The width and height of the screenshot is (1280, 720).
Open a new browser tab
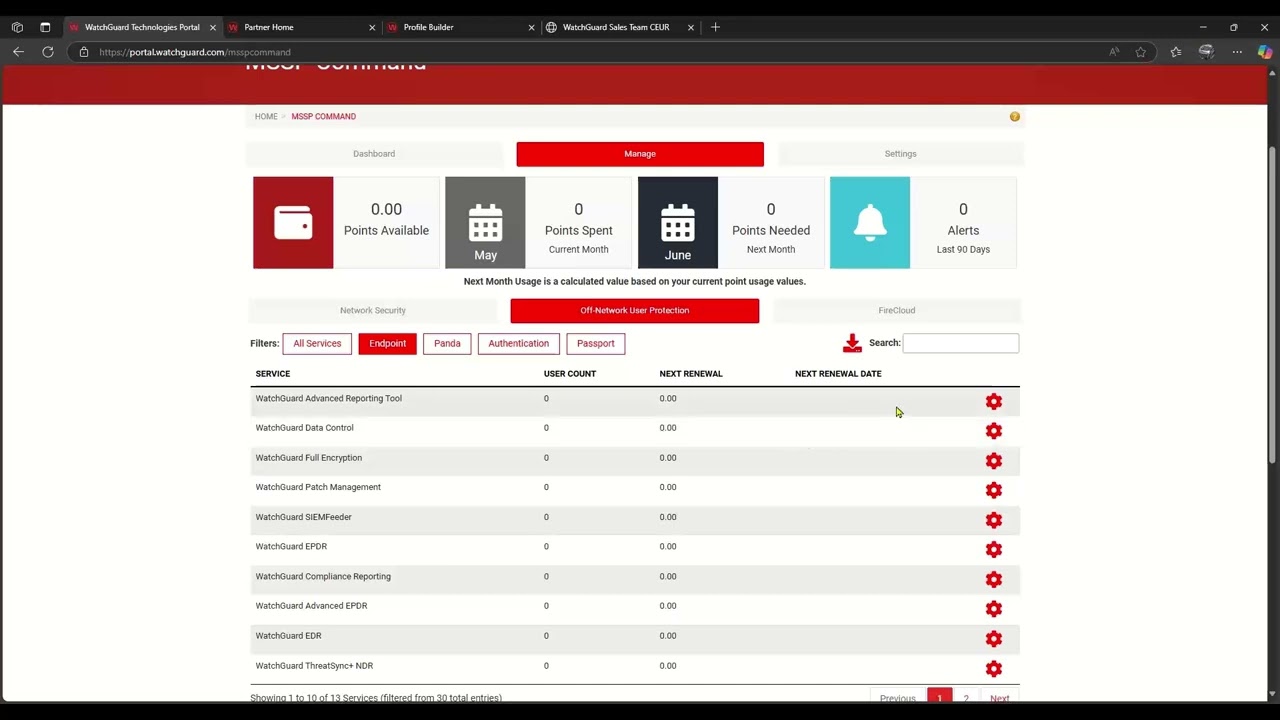point(715,27)
